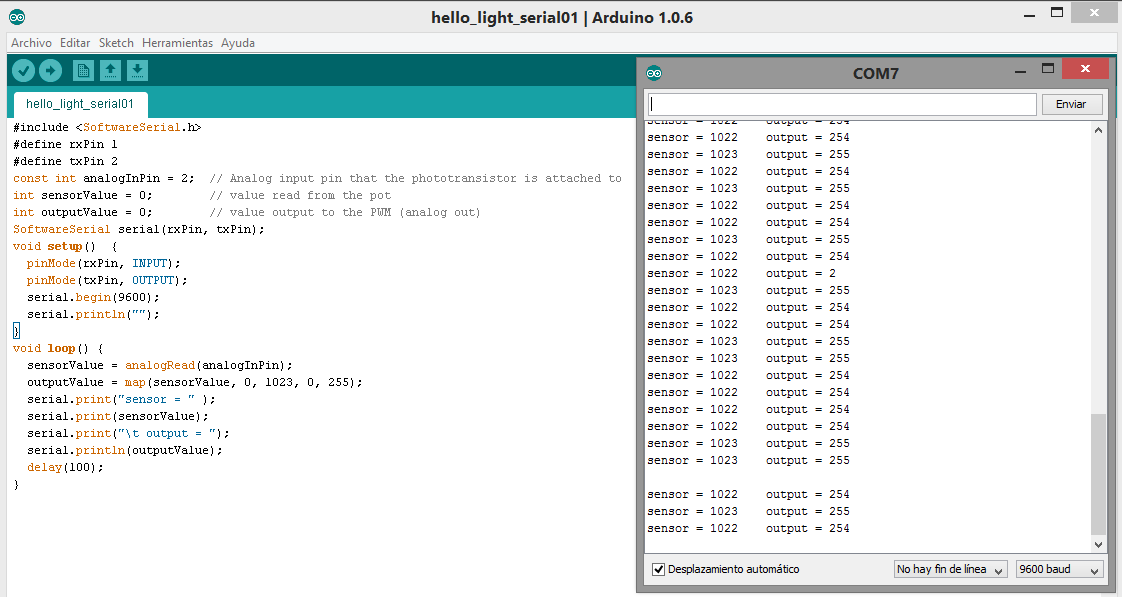The width and height of the screenshot is (1122, 597).
Task: Click the 'serial.println(outputValue);' line
Action: tap(125, 450)
